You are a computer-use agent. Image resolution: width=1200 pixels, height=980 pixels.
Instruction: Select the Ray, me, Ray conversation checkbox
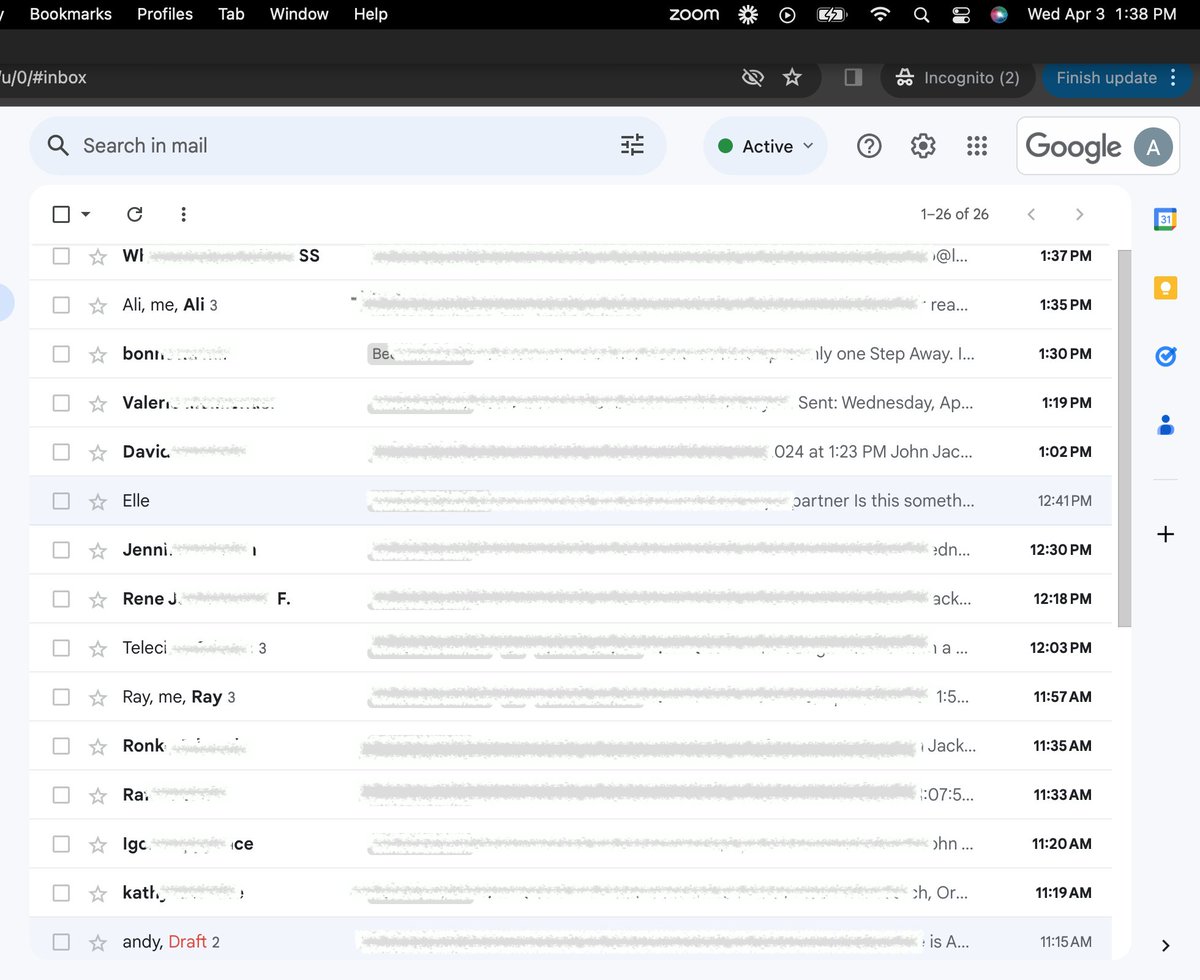pos(61,697)
